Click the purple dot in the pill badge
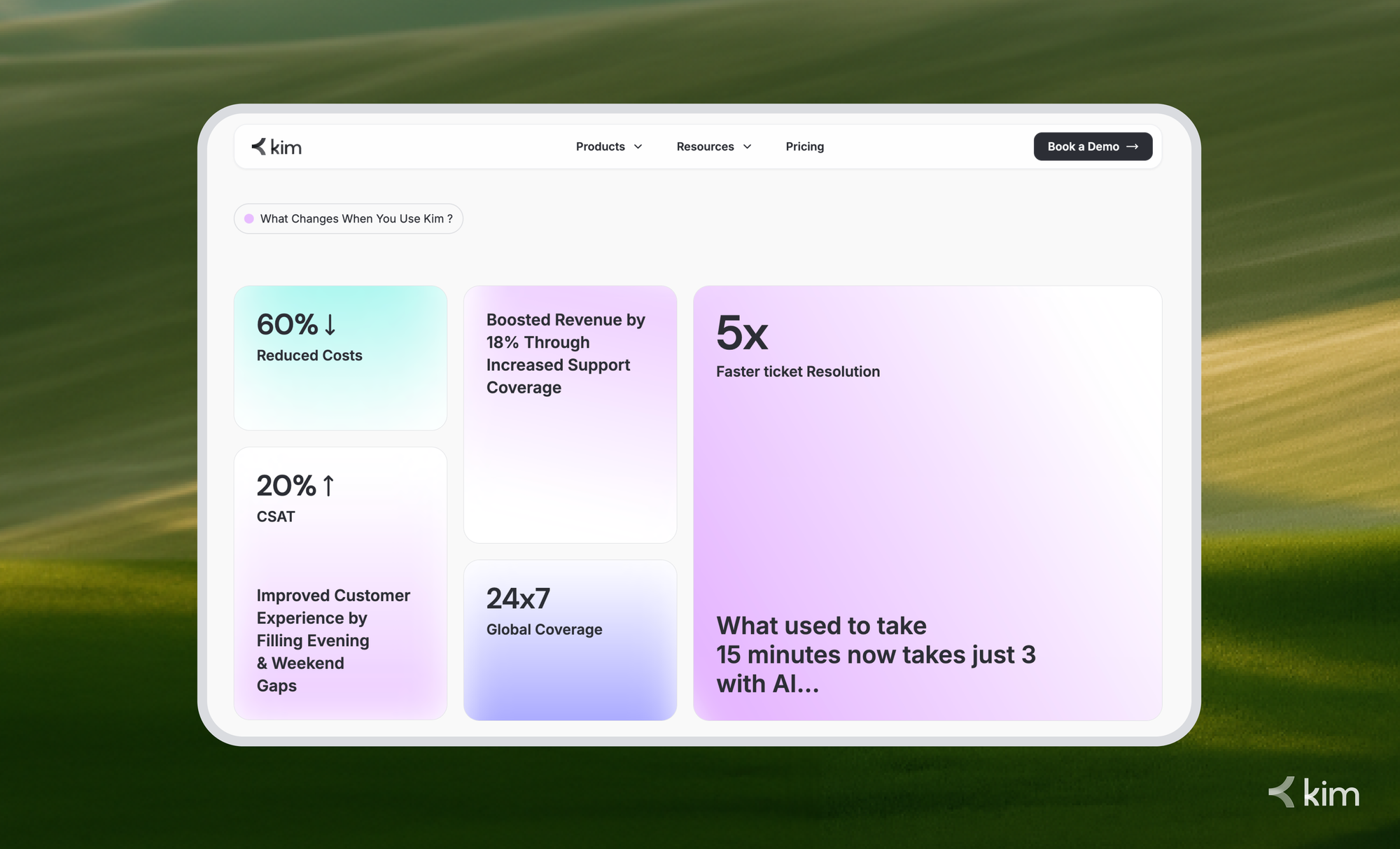The image size is (1400, 849). point(250,218)
